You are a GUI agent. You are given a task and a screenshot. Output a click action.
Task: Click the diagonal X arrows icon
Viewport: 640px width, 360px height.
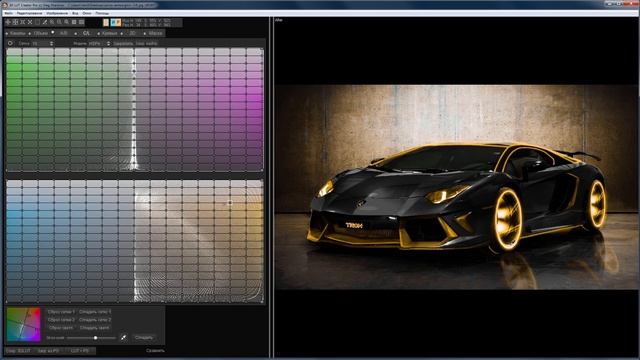(x=30, y=22)
